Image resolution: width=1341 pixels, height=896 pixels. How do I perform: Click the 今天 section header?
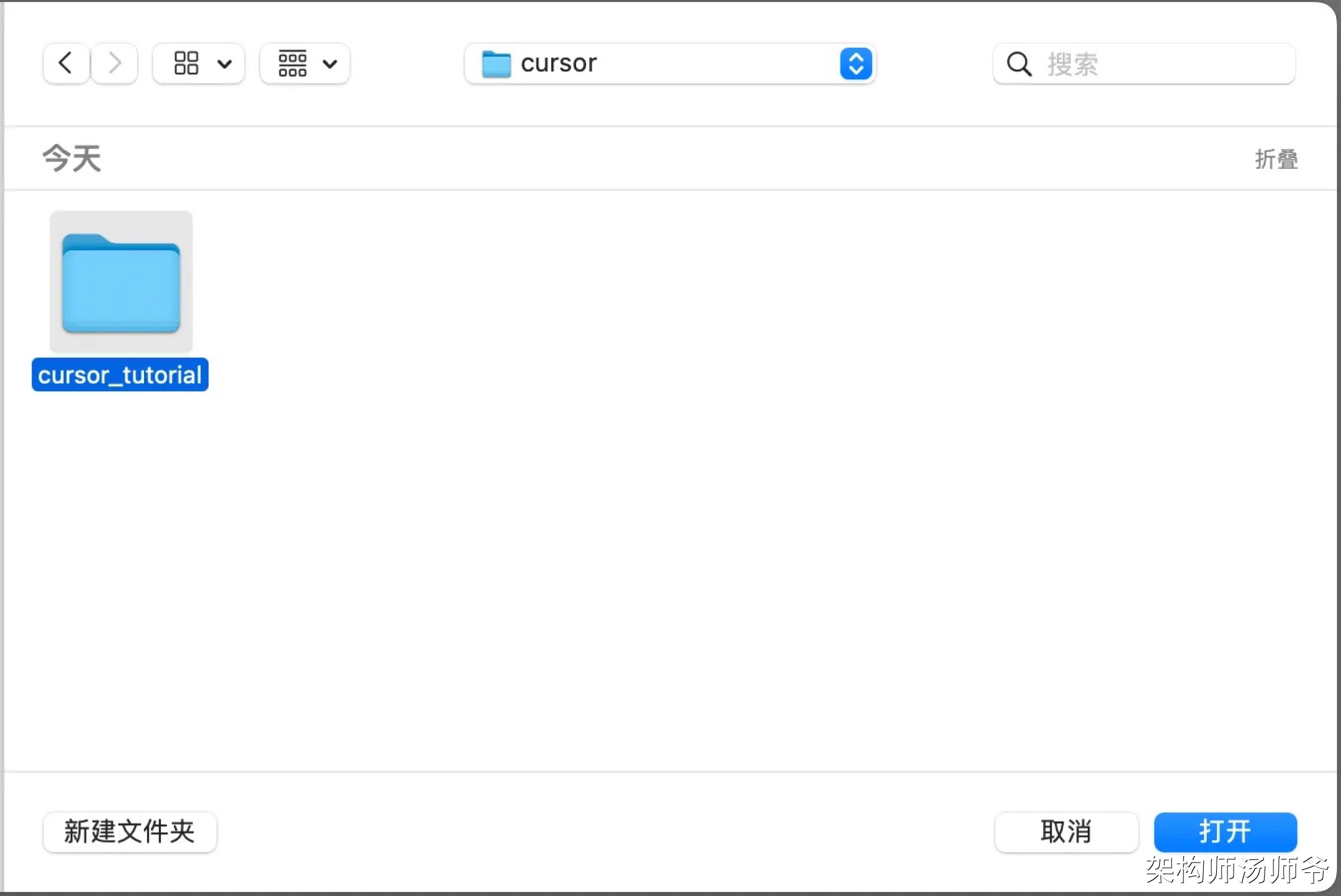71,158
